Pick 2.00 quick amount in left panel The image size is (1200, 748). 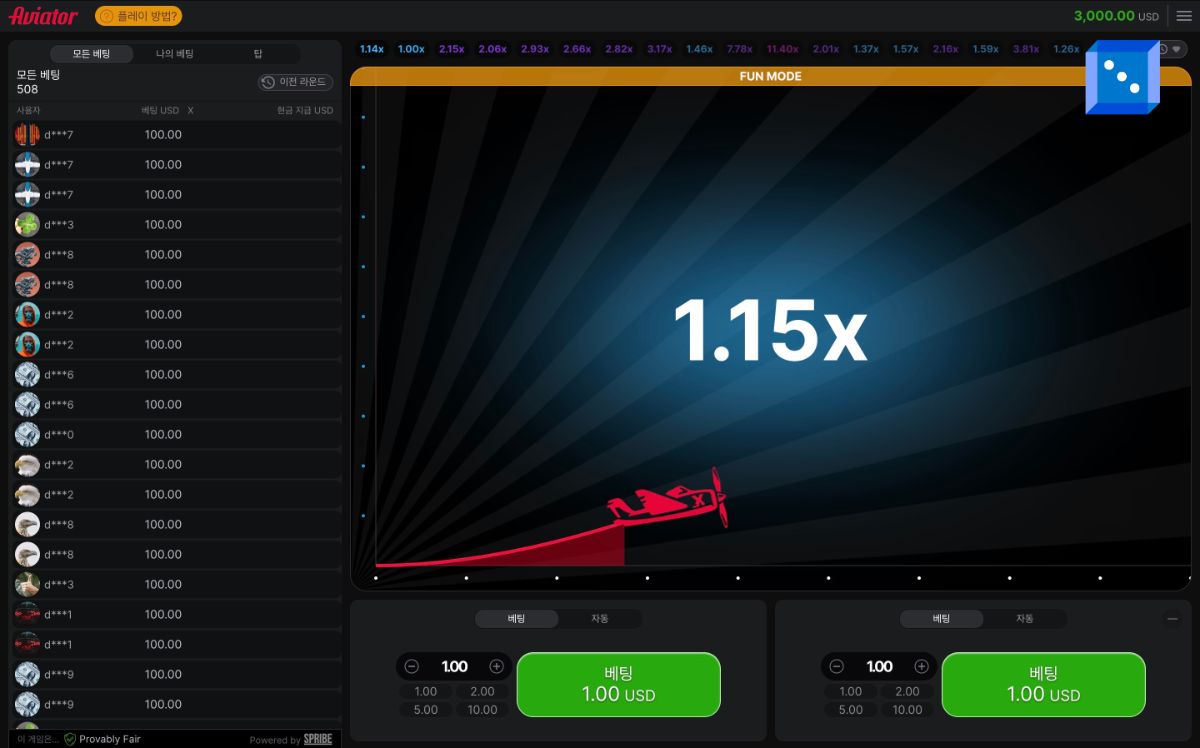tap(482, 691)
